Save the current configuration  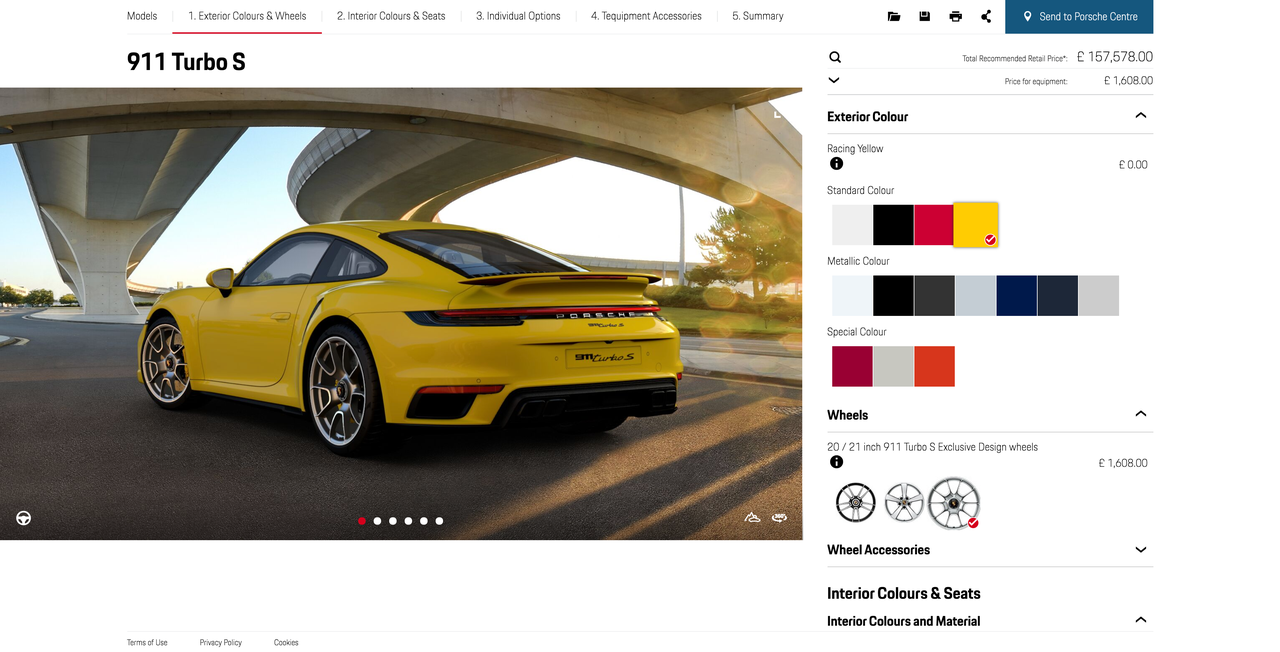[924, 15]
